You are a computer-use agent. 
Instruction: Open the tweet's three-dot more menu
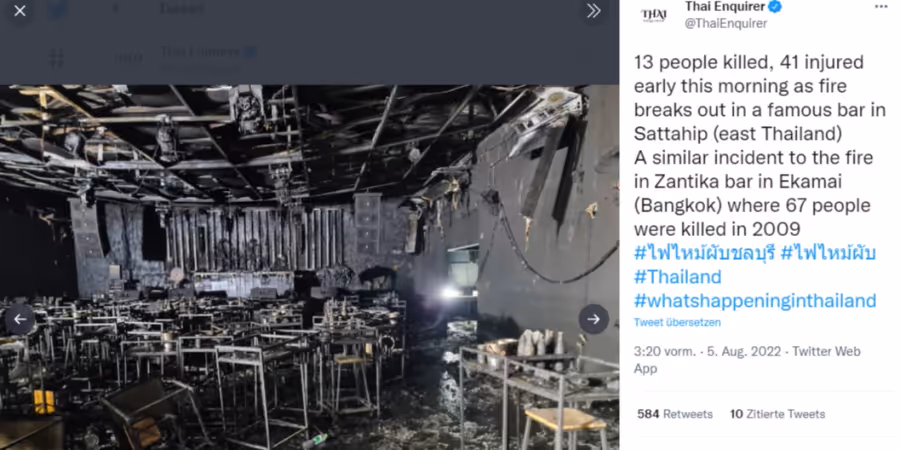881,6
